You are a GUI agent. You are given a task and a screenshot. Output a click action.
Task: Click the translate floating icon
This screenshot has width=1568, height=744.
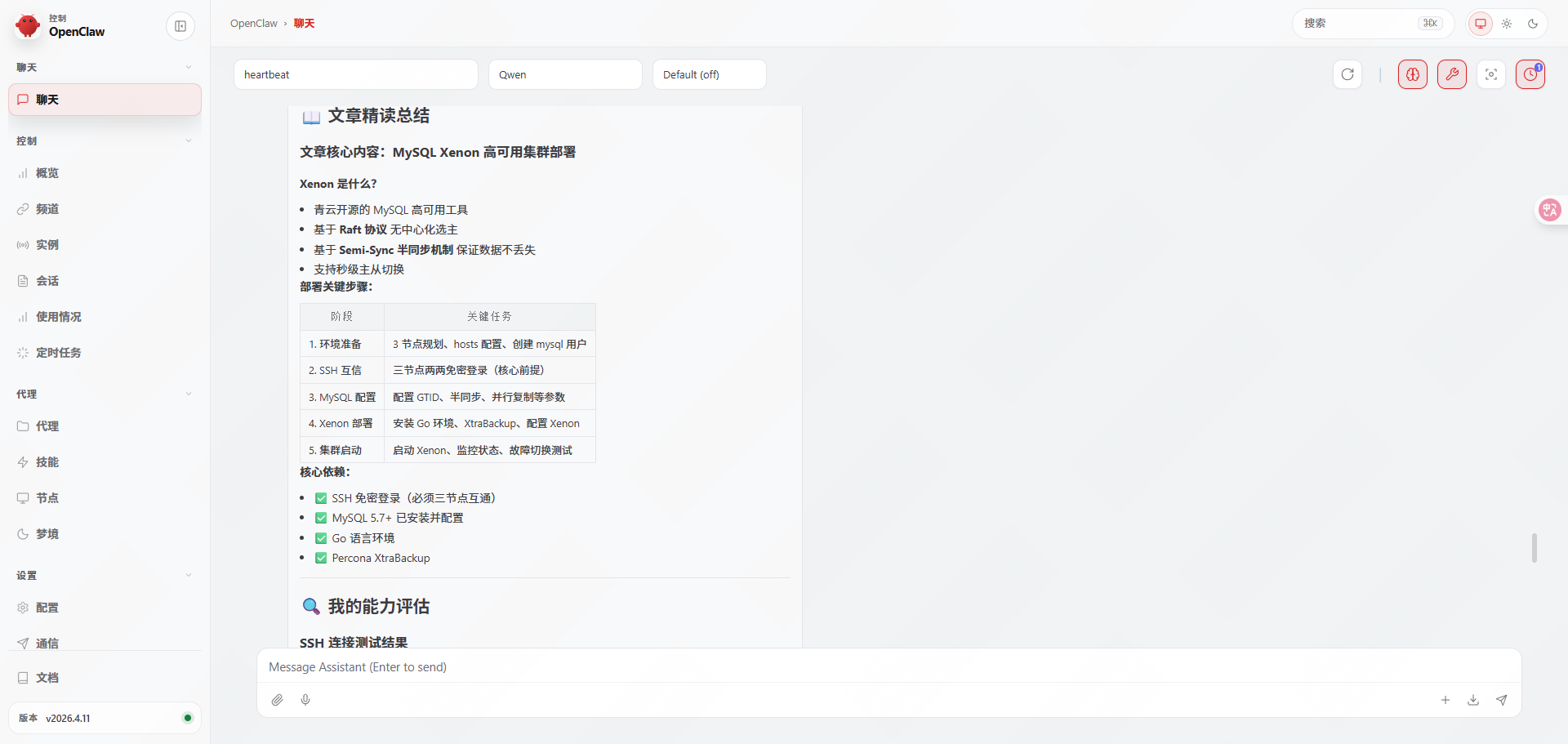point(1550,210)
